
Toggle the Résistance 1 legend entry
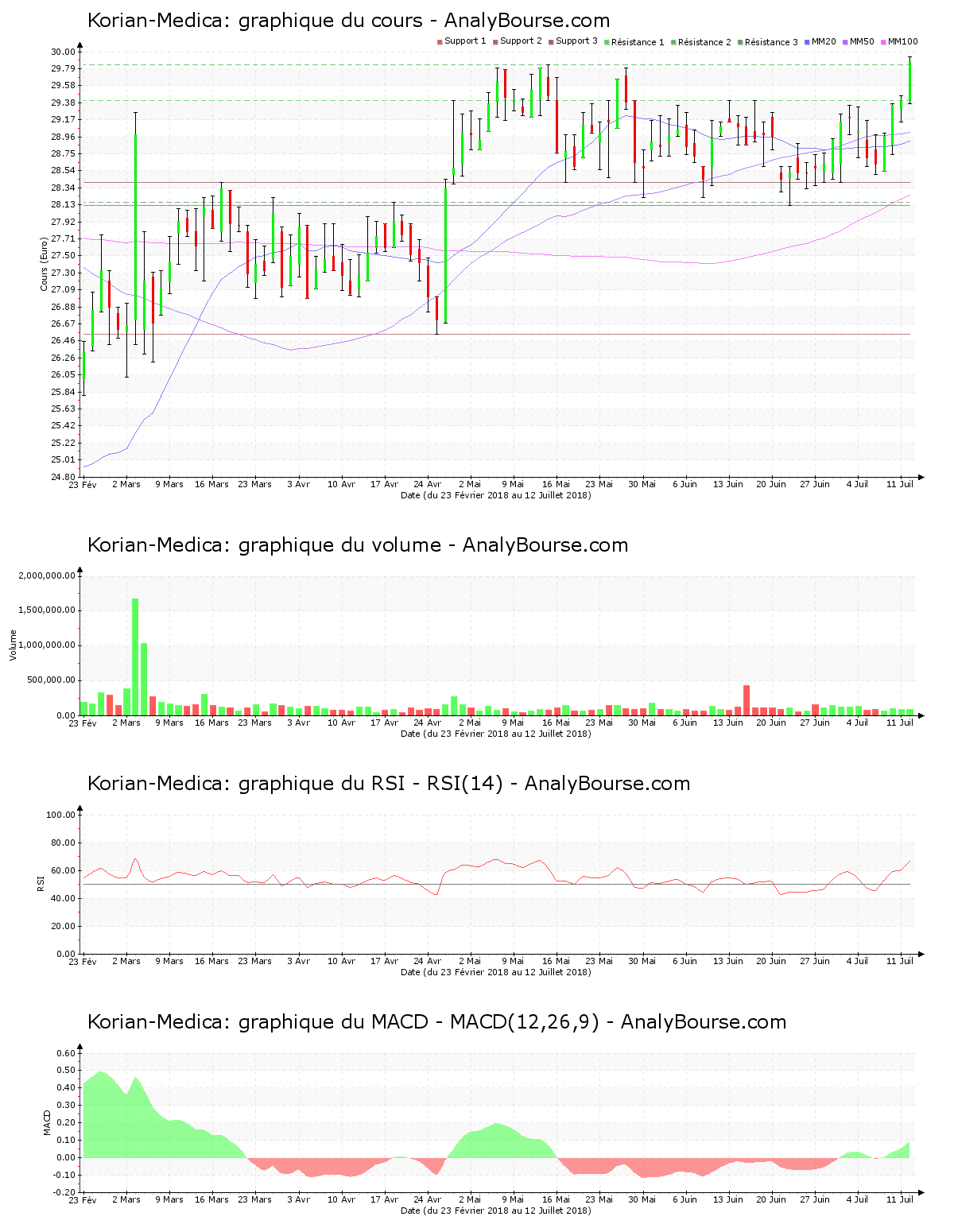coord(636,42)
